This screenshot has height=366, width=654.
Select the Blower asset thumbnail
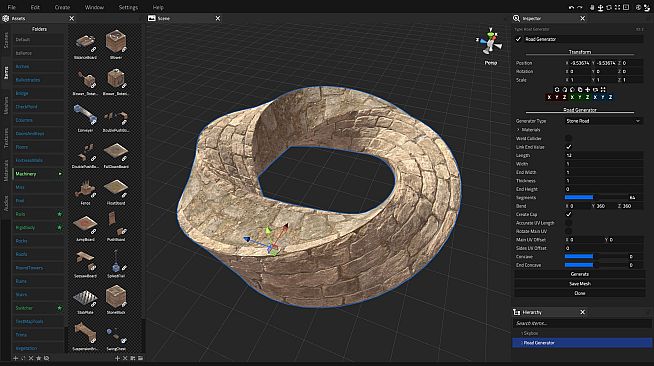point(116,42)
